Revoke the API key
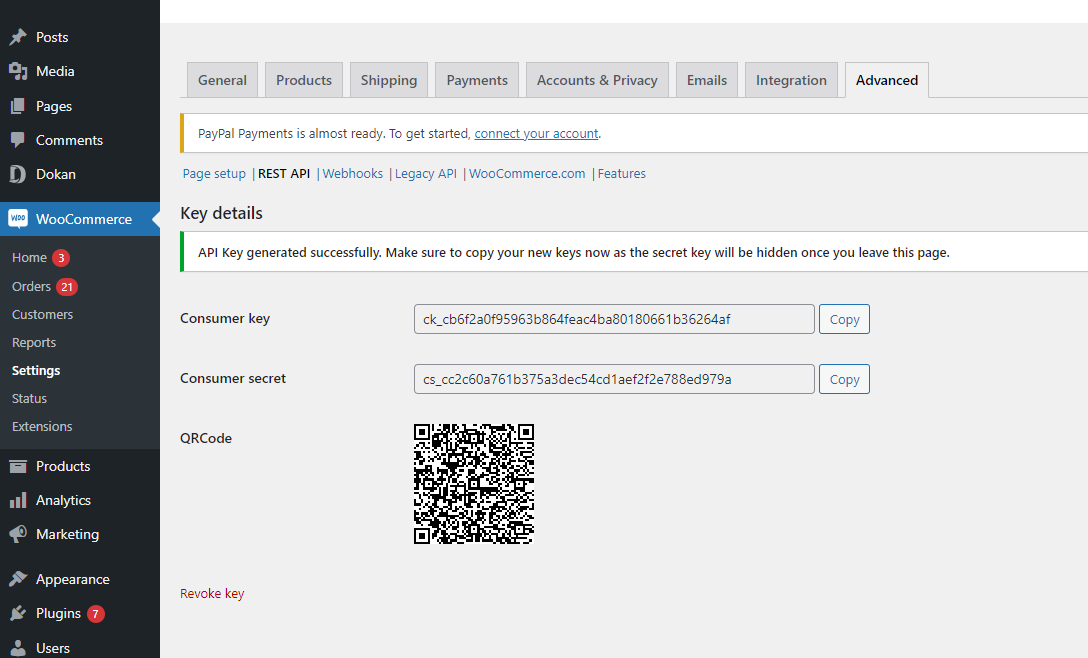Screen dimensions: 1088x658 (212, 593)
